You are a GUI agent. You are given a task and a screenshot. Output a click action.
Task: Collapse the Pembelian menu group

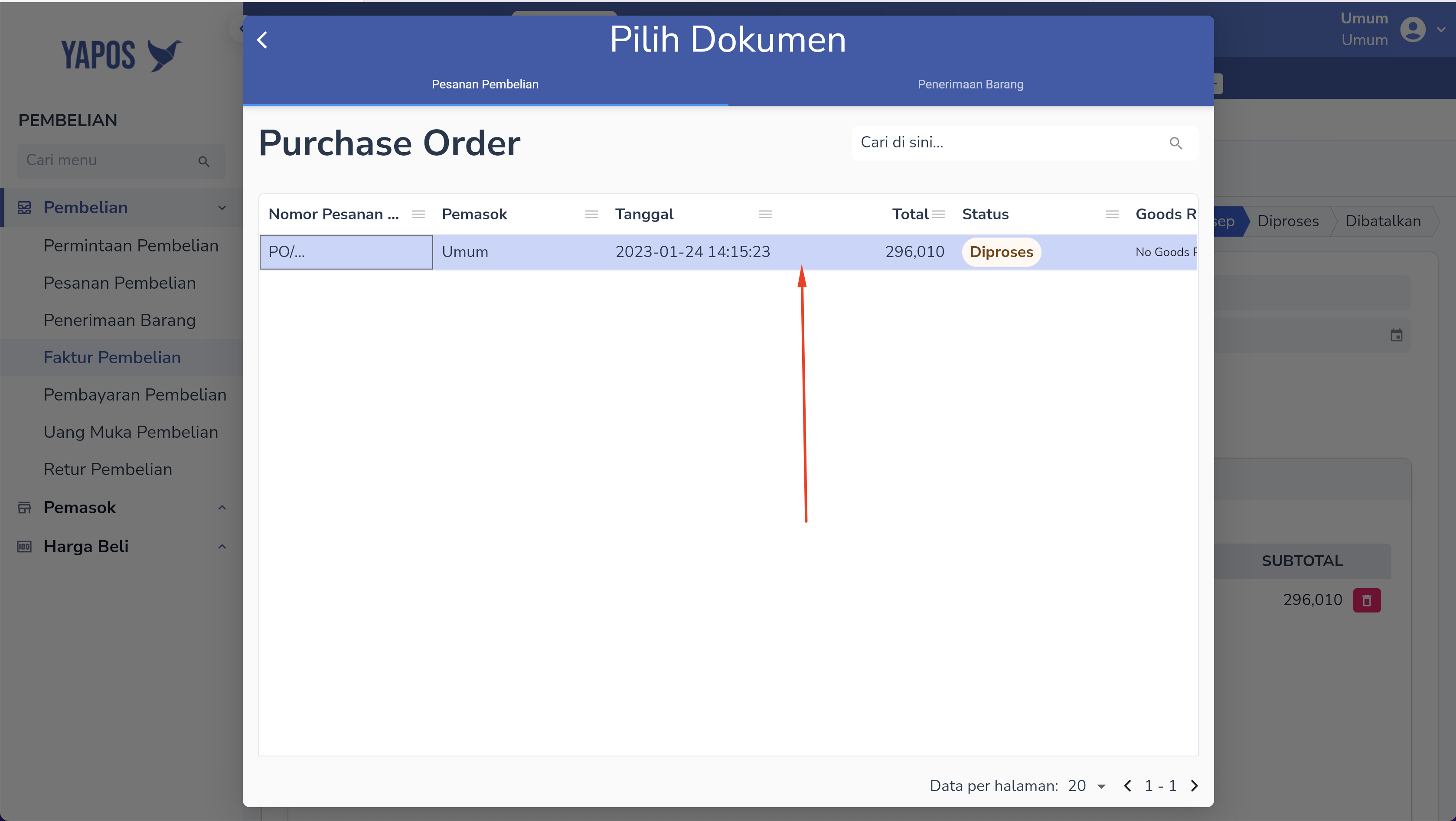(222, 208)
